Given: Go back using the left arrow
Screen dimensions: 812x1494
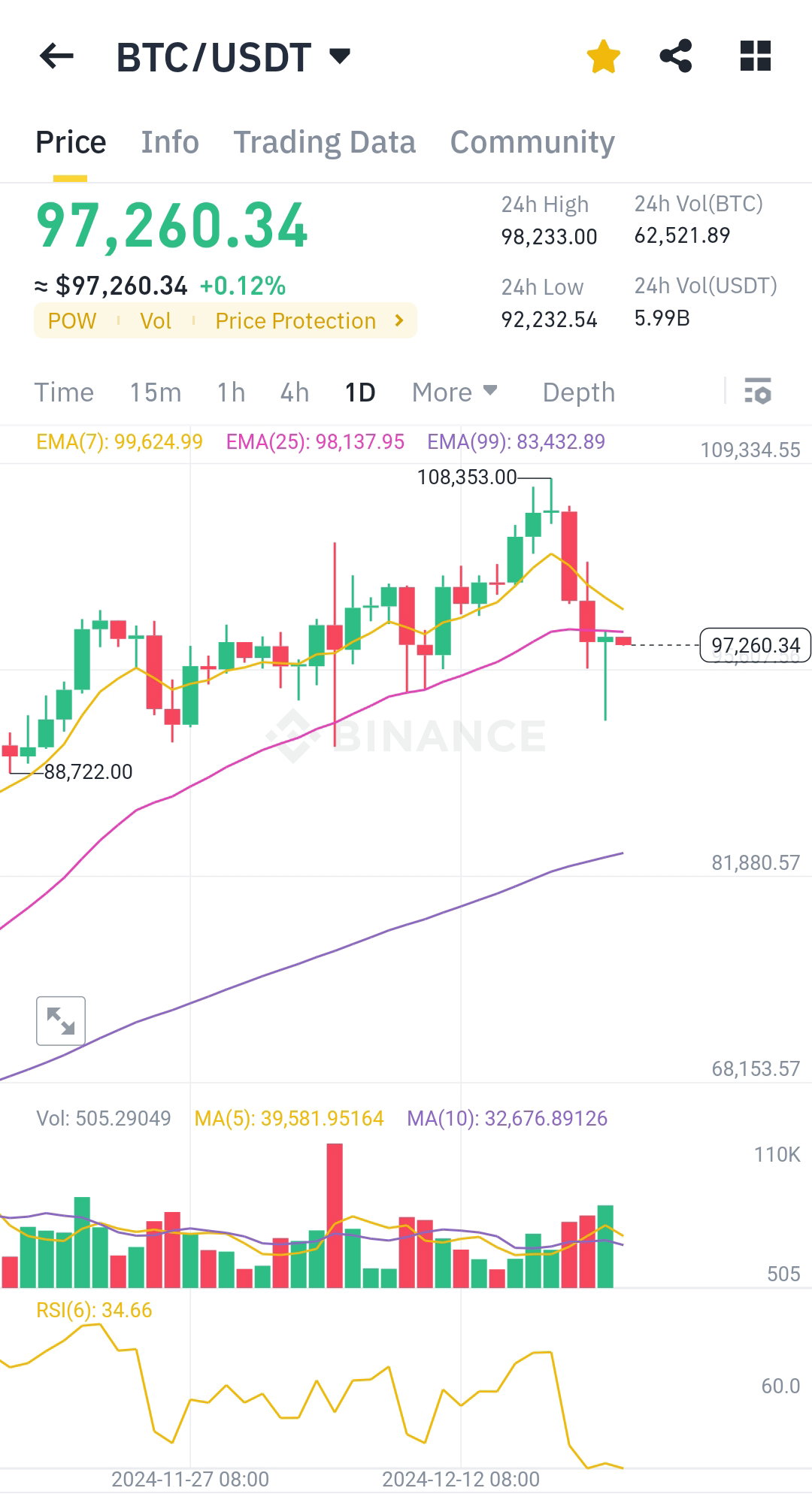Looking at the screenshot, I should [56, 56].
